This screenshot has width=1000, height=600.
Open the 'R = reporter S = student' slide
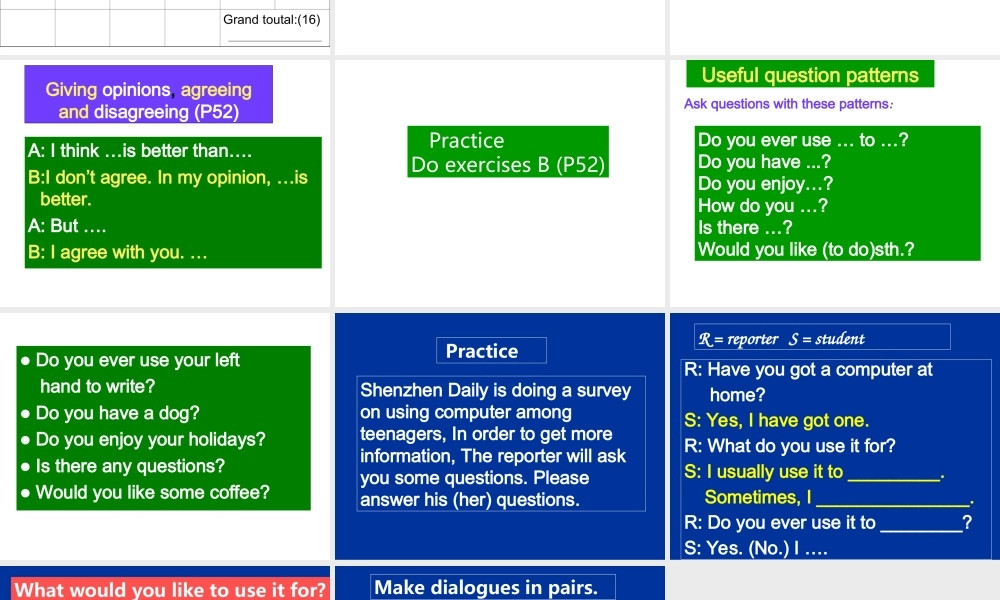point(835,436)
